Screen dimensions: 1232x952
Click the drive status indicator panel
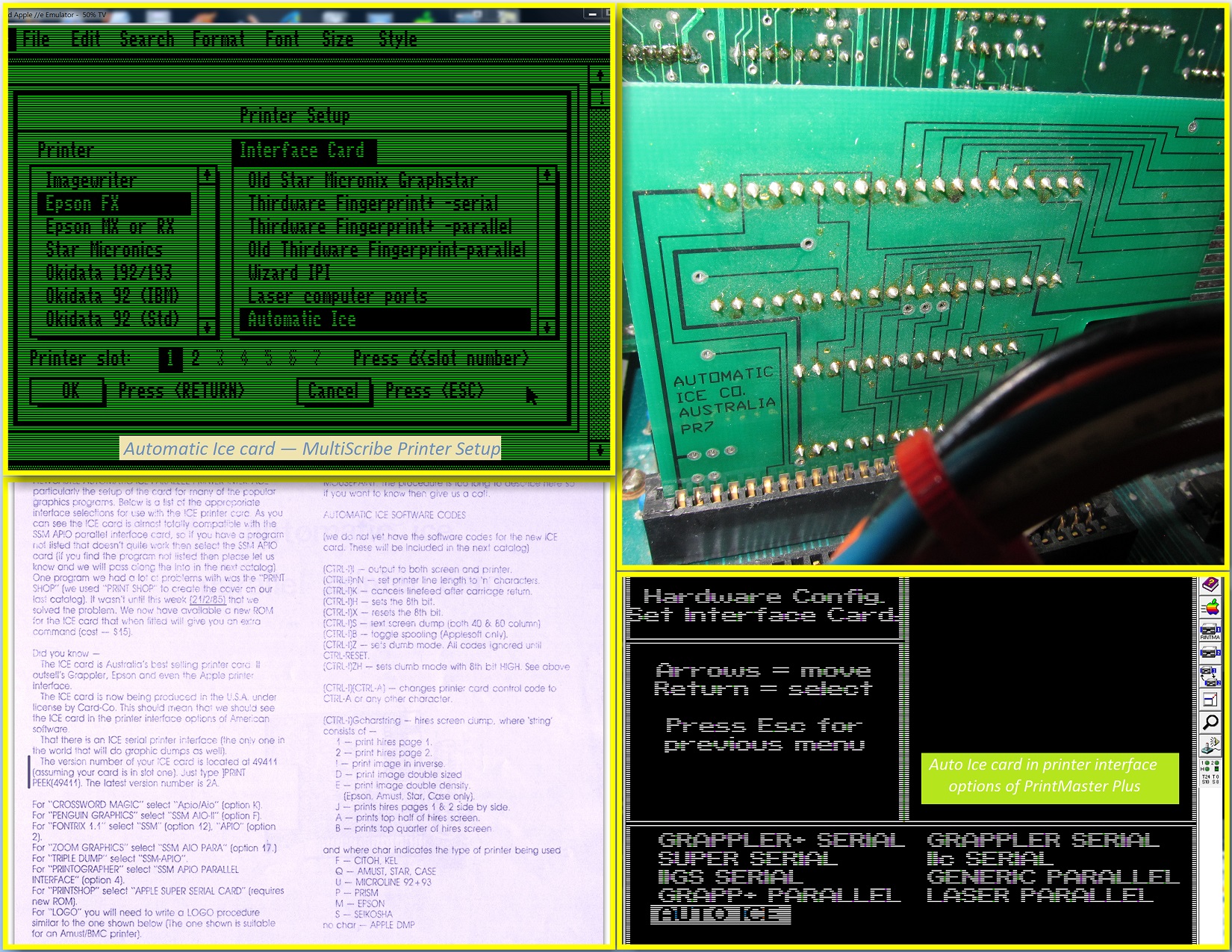point(1210,771)
